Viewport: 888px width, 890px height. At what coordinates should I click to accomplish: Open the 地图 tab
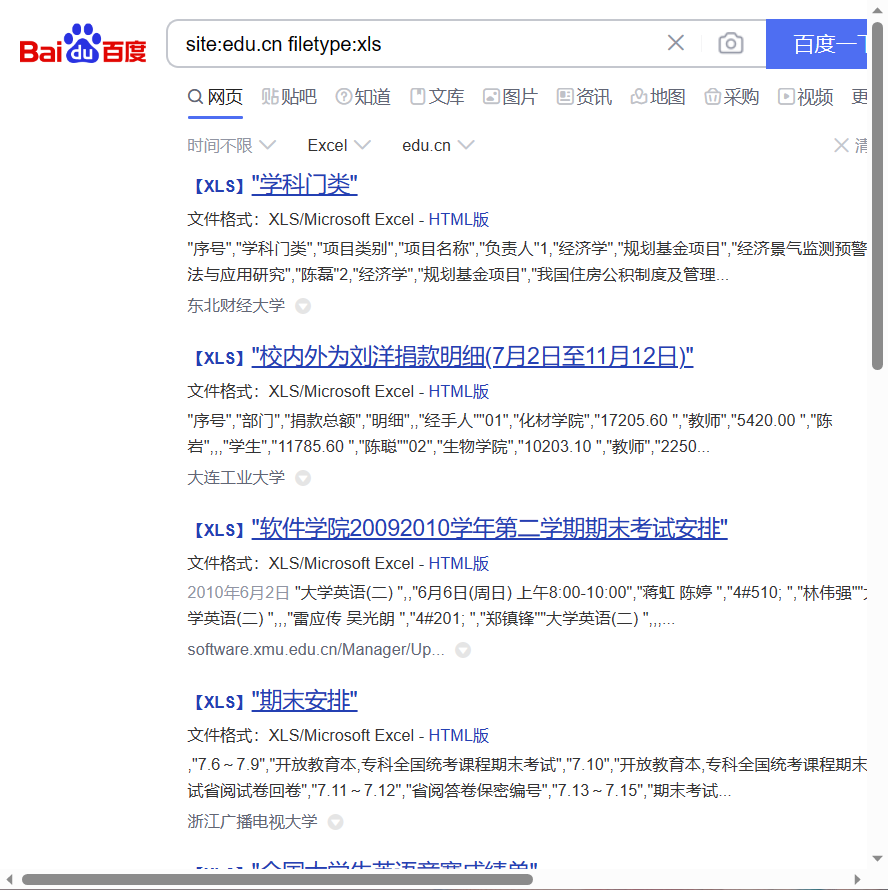[657, 97]
